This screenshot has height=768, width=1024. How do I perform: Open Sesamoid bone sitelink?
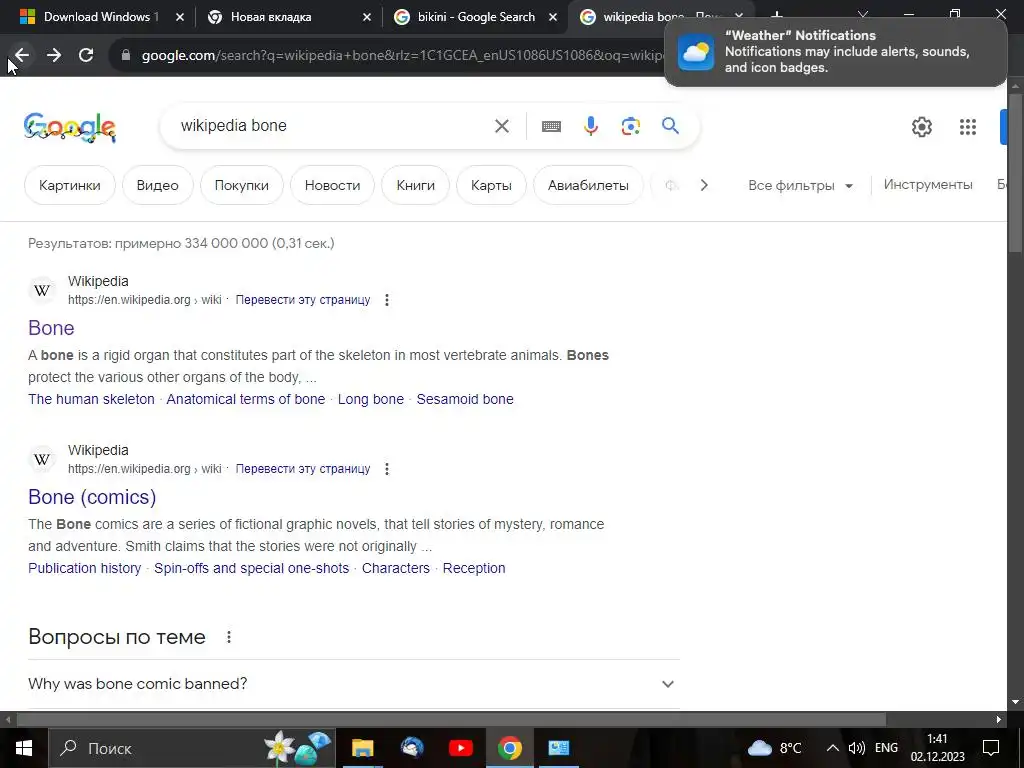click(465, 399)
